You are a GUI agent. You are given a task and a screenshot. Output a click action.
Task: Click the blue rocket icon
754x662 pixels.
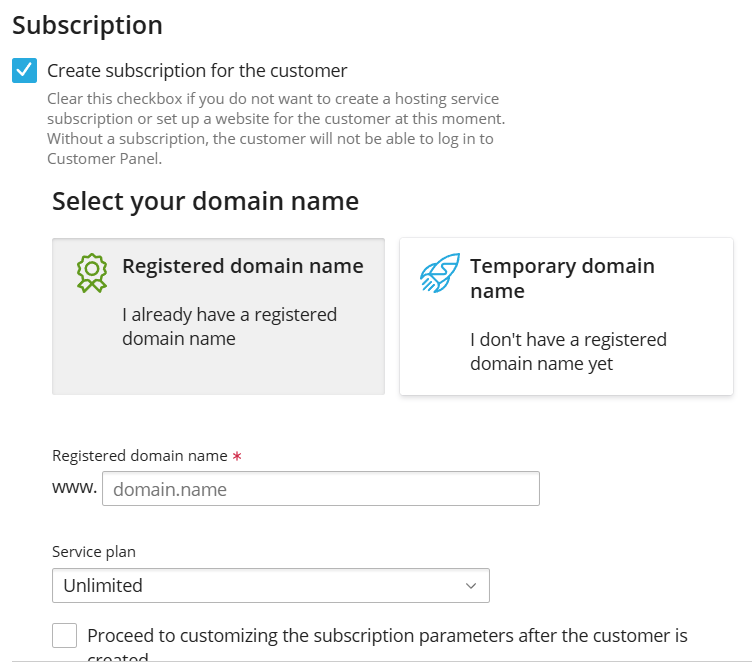440,273
